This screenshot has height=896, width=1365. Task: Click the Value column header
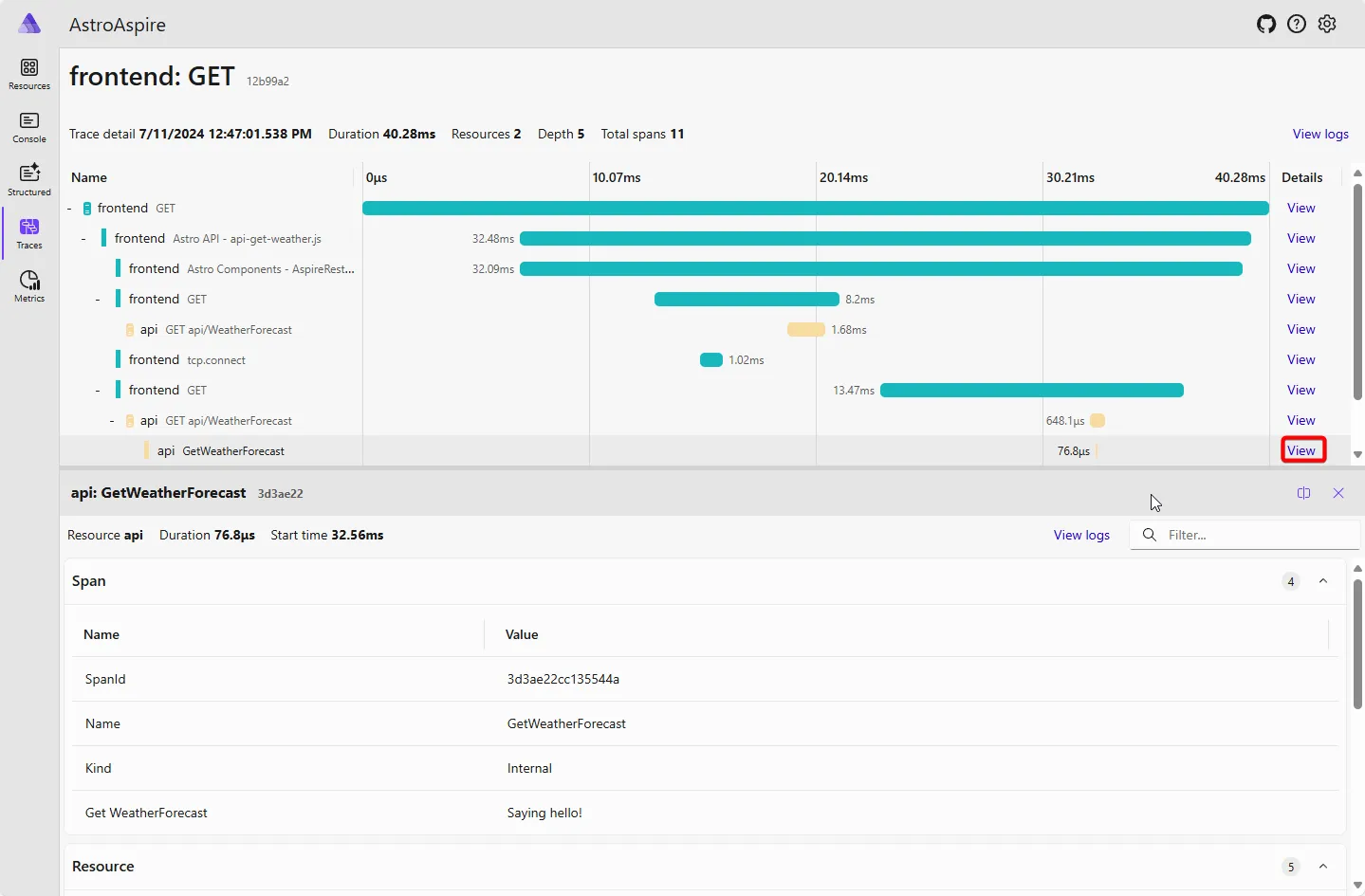pyautogui.click(x=522, y=634)
